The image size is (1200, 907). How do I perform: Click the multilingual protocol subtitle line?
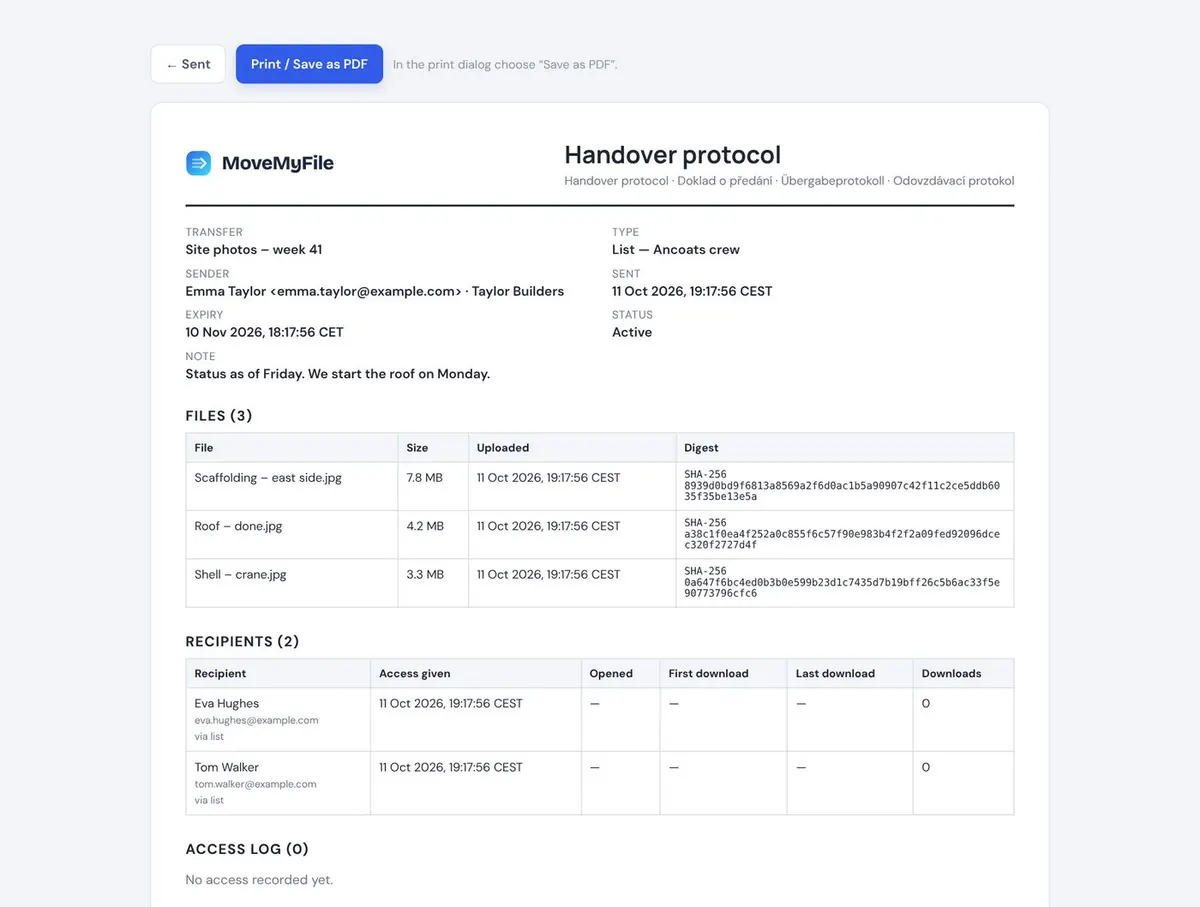tap(789, 181)
